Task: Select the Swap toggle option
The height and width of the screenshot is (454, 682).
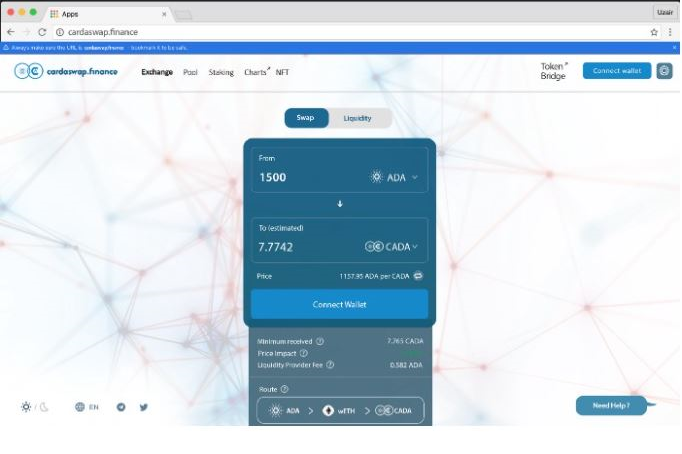Action: 306,118
